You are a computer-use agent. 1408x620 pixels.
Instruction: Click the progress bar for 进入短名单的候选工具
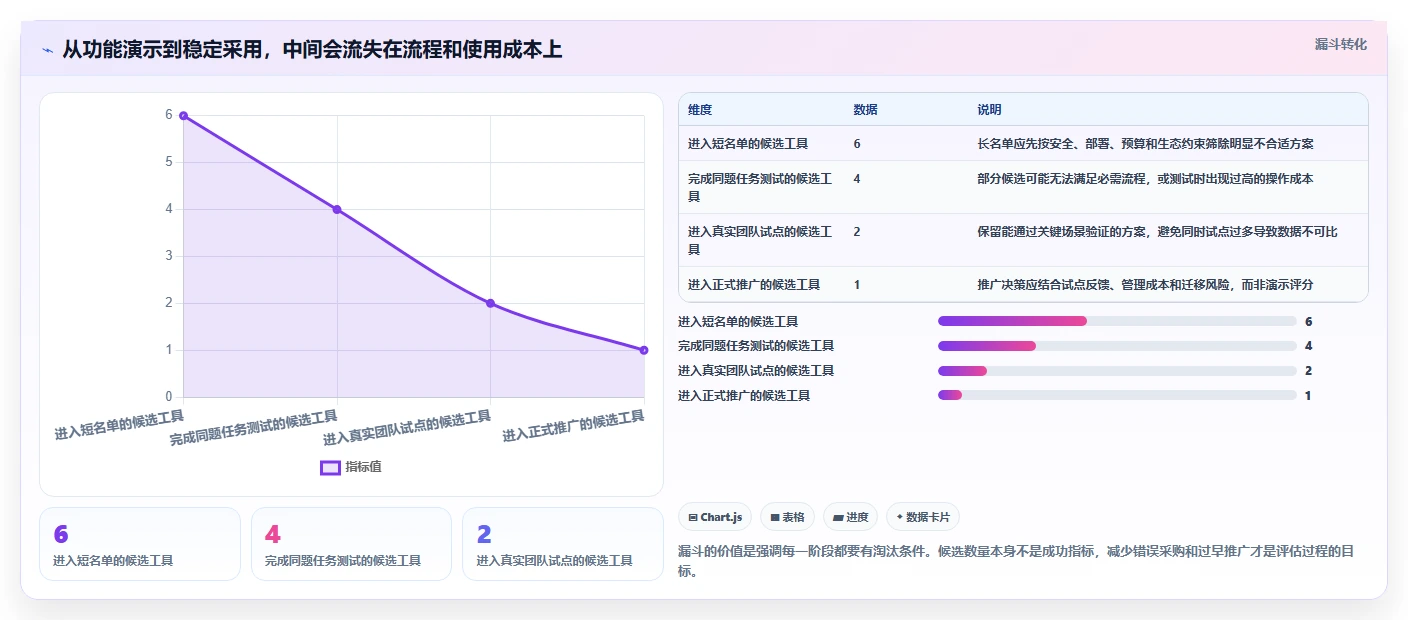(1117, 321)
